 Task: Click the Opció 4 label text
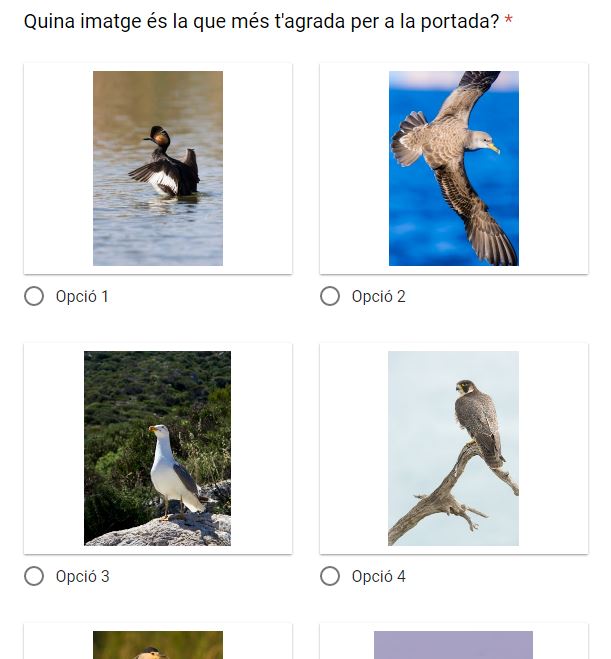coord(378,577)
